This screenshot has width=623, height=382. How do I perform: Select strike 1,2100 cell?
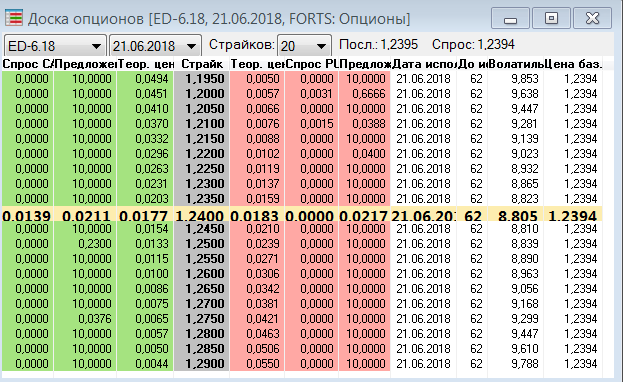(201, 124)
